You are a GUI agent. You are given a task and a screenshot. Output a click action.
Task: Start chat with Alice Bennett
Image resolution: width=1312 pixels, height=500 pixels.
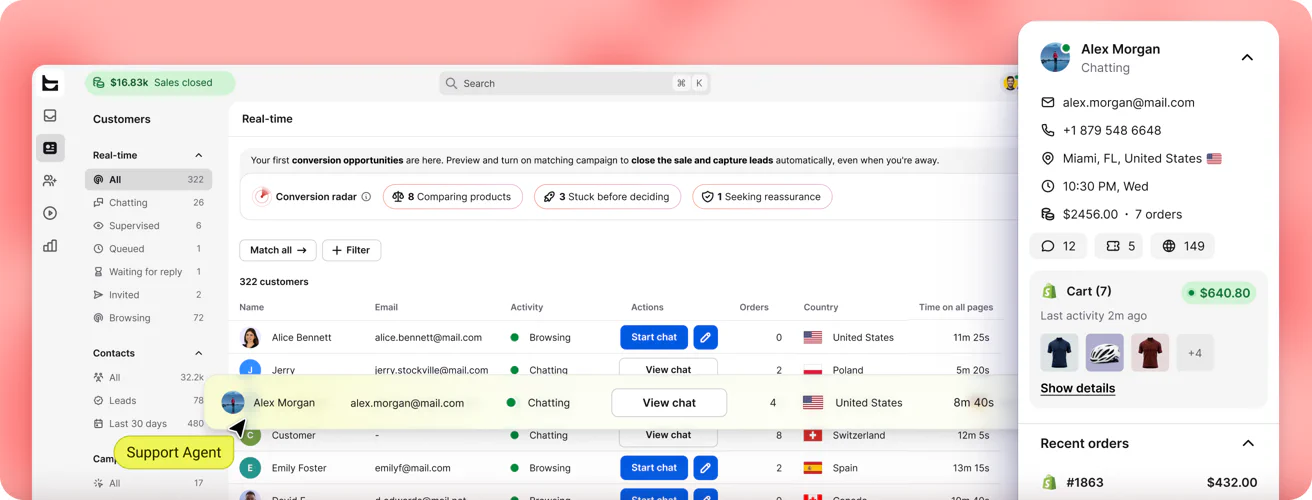(x=654, y=337)
